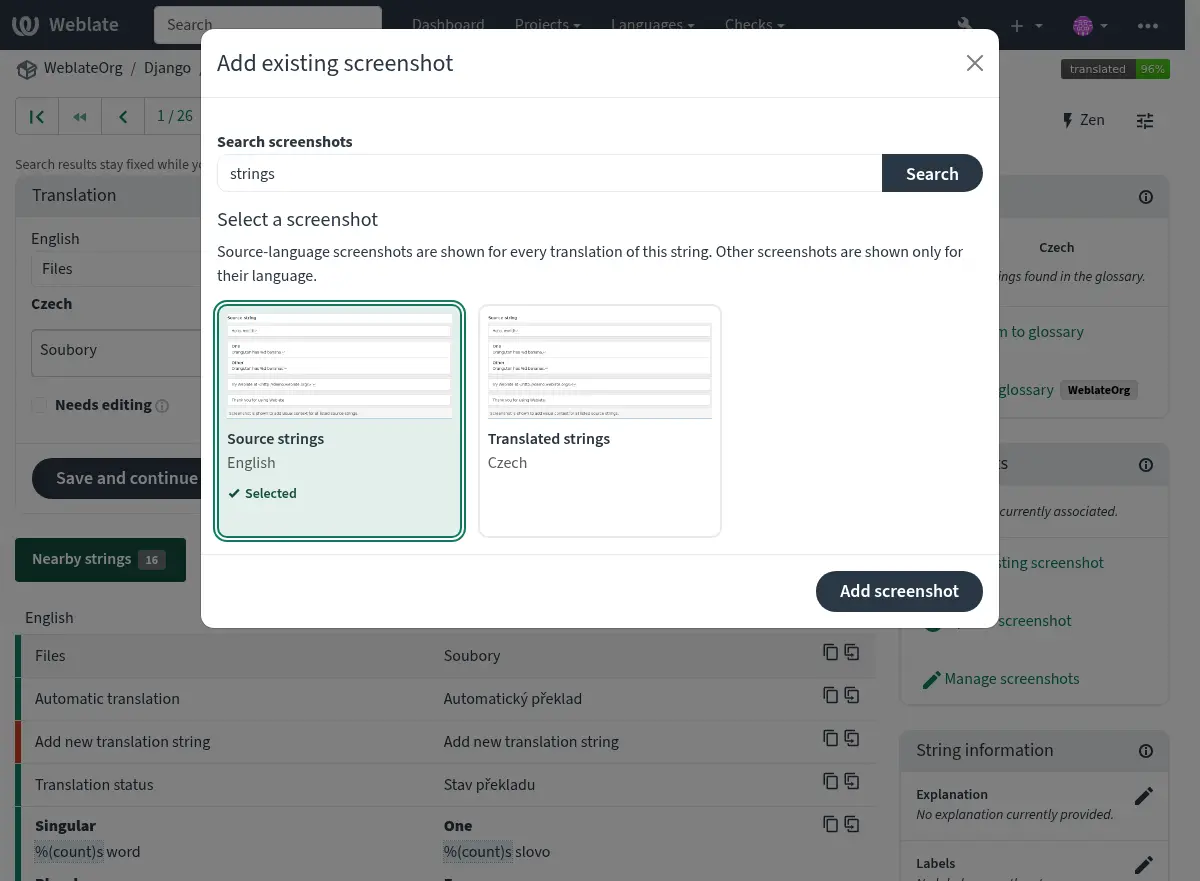
Task: Open Manage screenshots link
Action: coord(1012,679)
